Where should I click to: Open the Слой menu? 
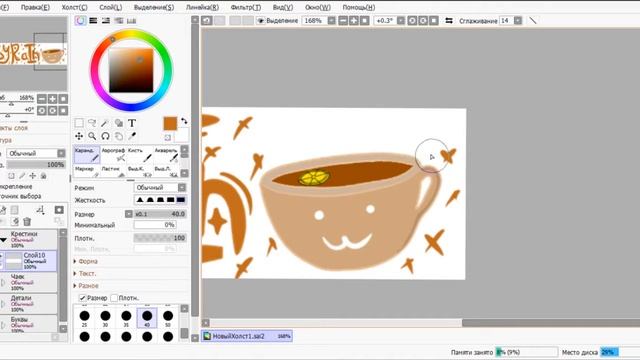point(111,7)
